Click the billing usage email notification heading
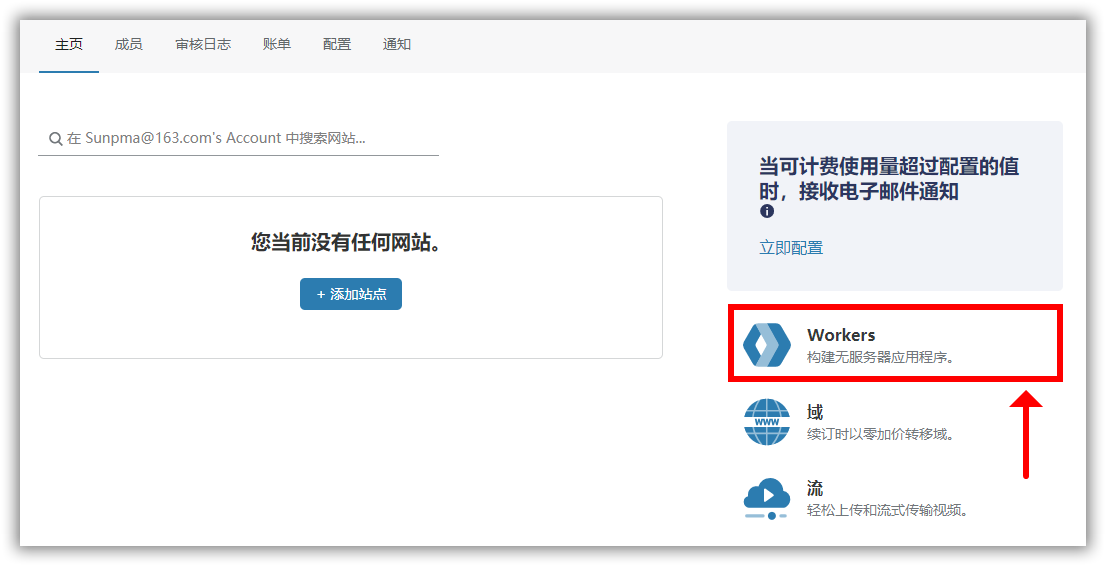The image size is (1106, 566). (x=889, y=179)
